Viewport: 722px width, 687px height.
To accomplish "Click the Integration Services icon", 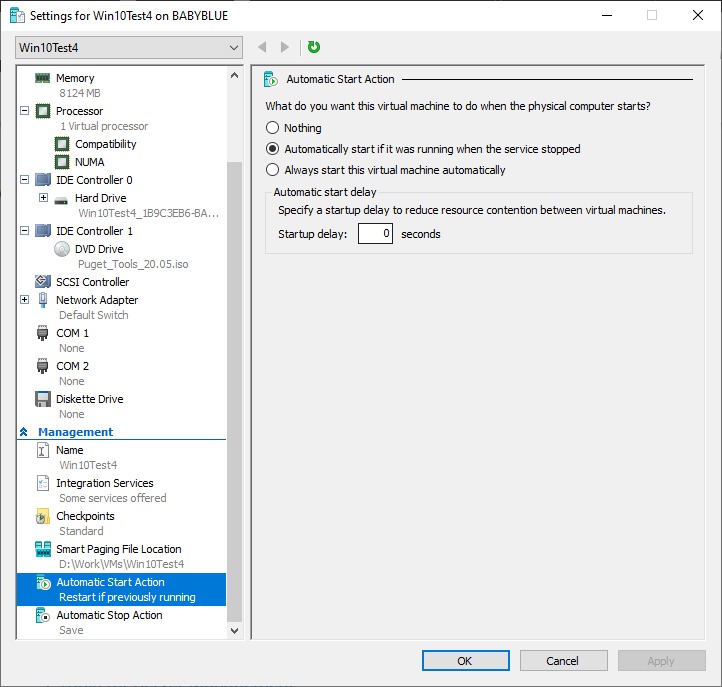I will pyautogui.click(x=43, y=483).
